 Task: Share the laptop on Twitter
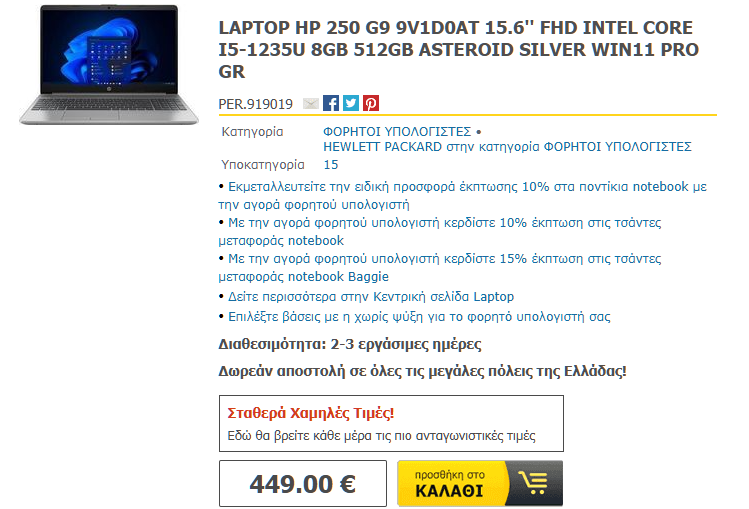tap(351, 103)
